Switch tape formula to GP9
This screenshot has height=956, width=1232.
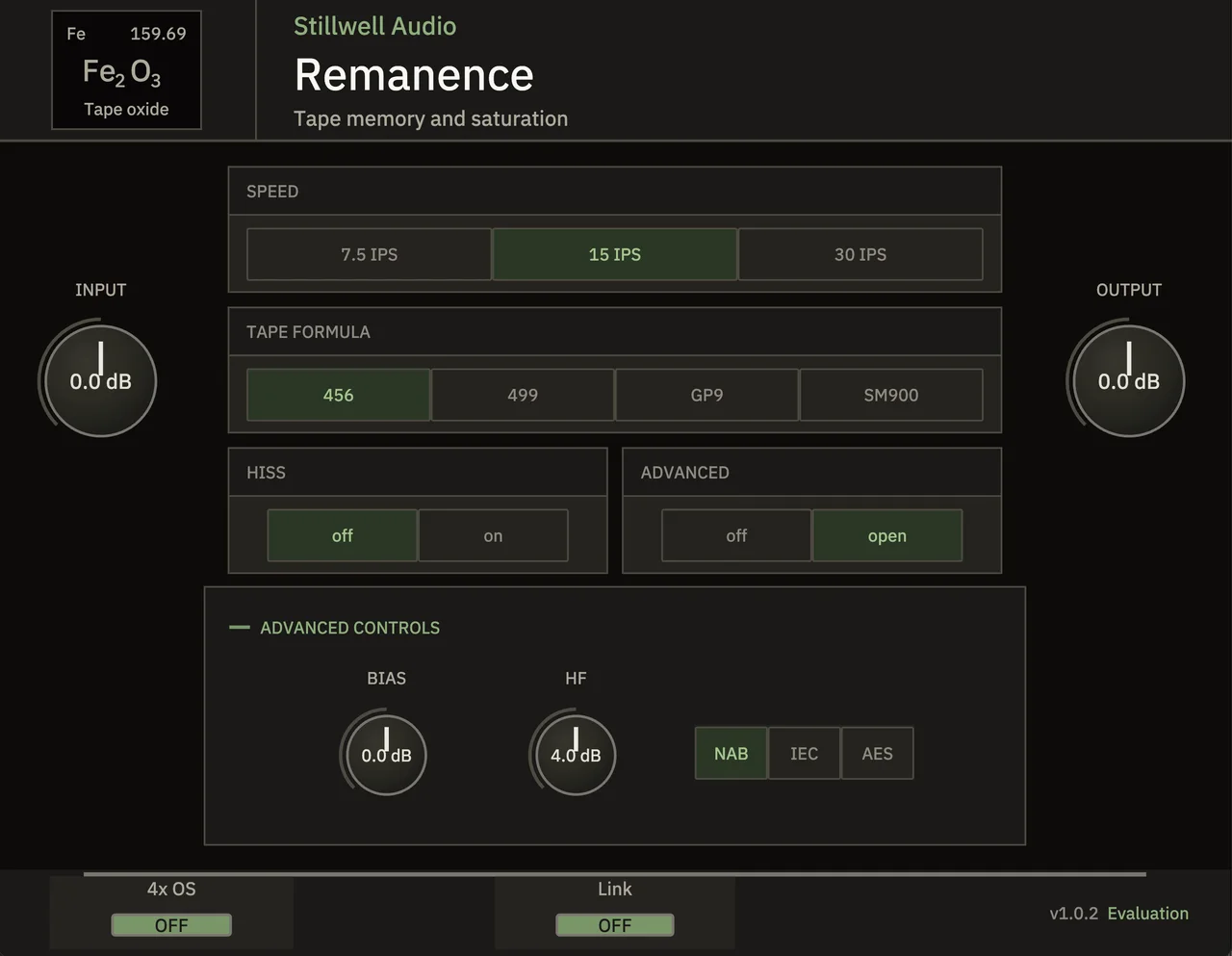tap(706, 395)
